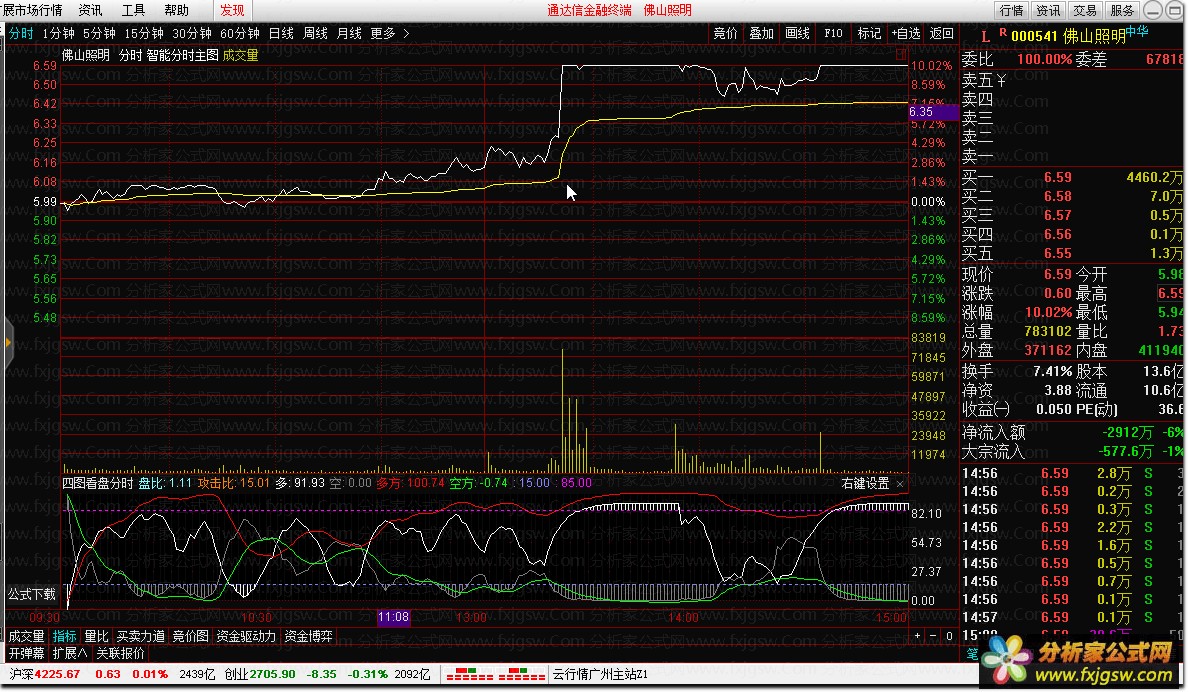Select the 竞价图 bottom tab
The height and width of the screenshot is (692, 1189).
(190, 637)
